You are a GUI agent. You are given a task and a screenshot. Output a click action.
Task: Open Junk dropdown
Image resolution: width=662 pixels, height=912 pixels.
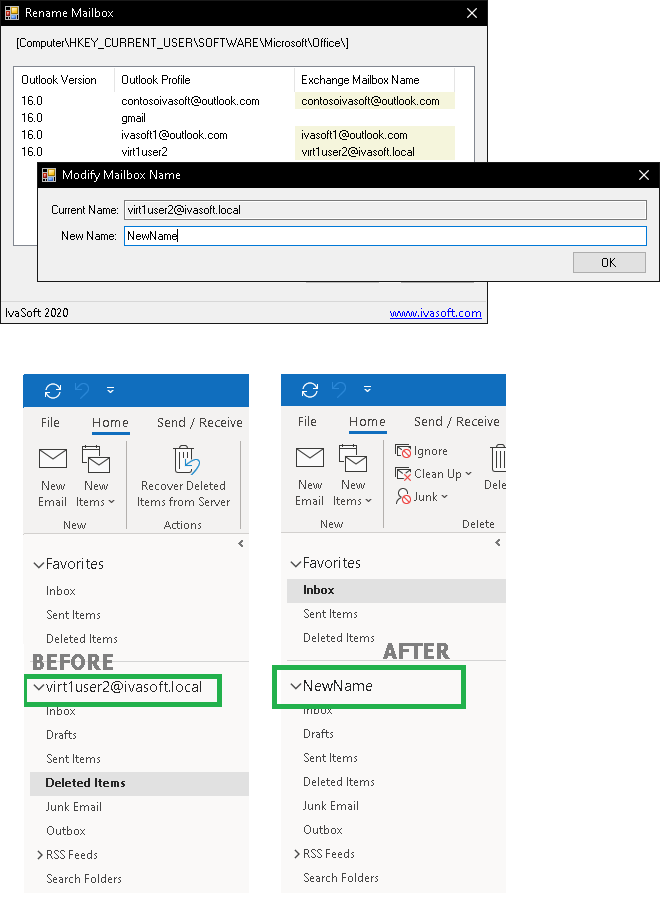tap(422, 497)
